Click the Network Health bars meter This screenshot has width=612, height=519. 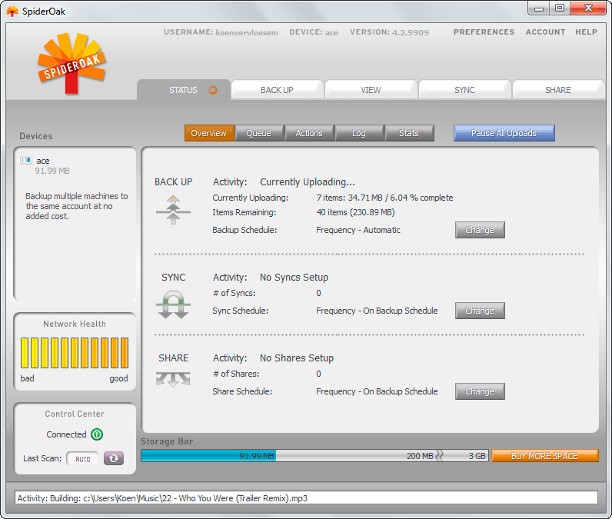click(75, 353)
